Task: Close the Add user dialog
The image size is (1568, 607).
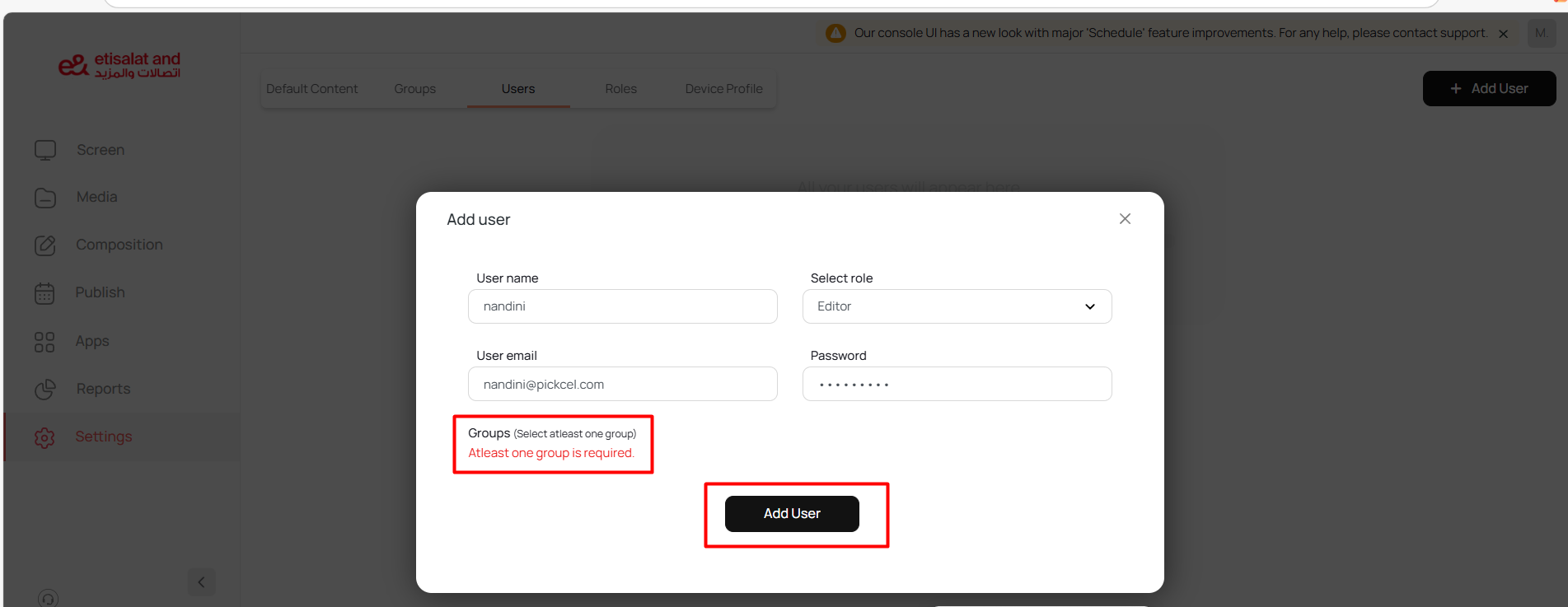Action: [1125, 219]
